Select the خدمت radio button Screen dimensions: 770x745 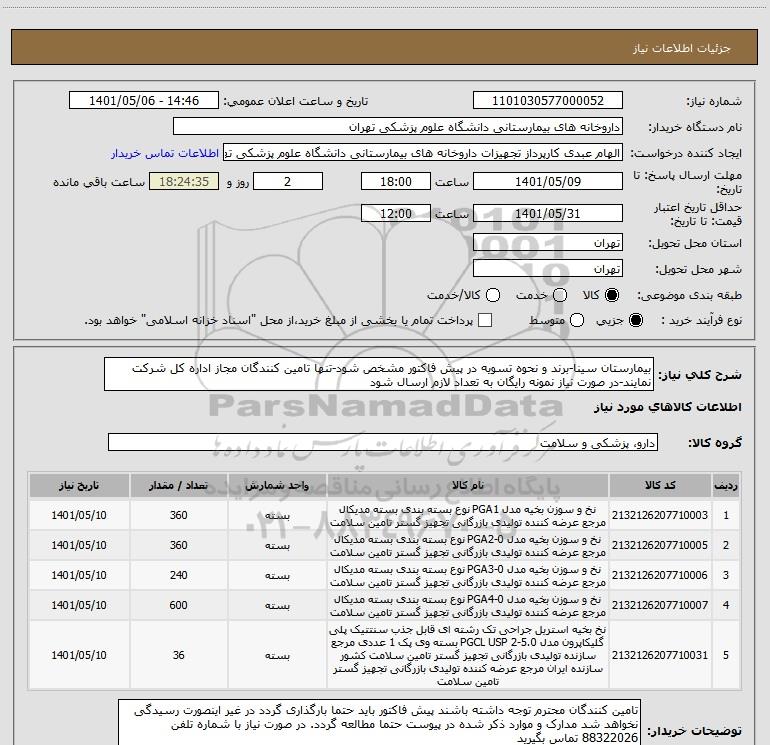click(560, 295)
